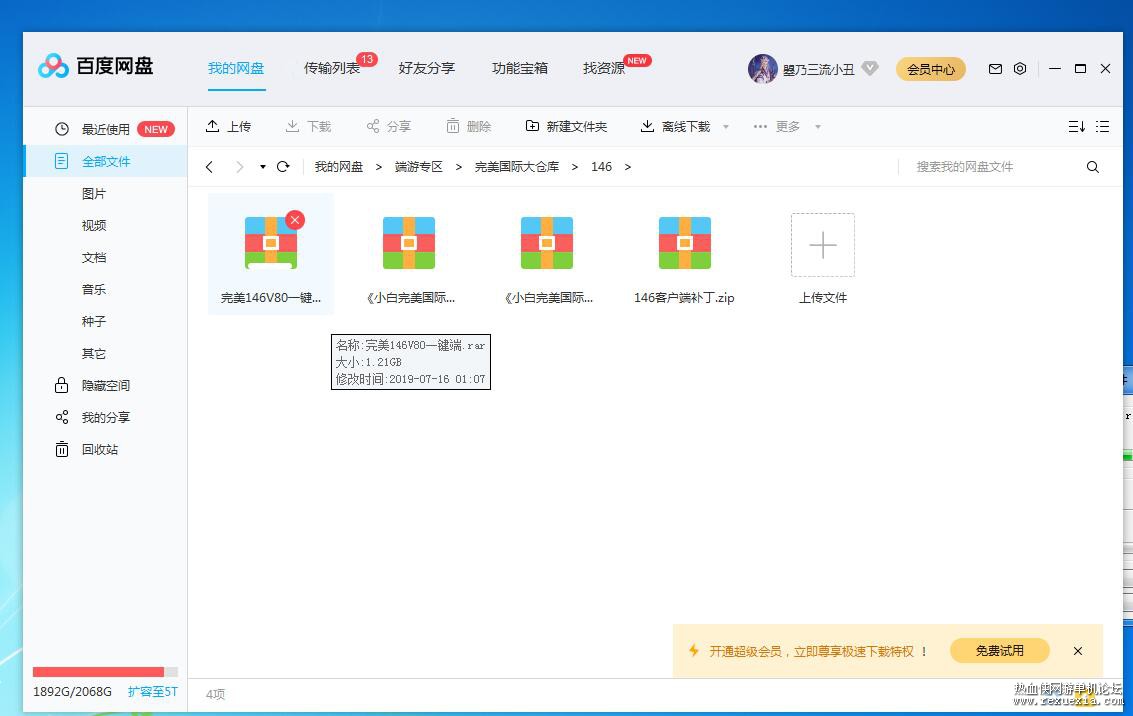
Task: Select 全部文件 in the sidebar
Action: click(105, 161)
